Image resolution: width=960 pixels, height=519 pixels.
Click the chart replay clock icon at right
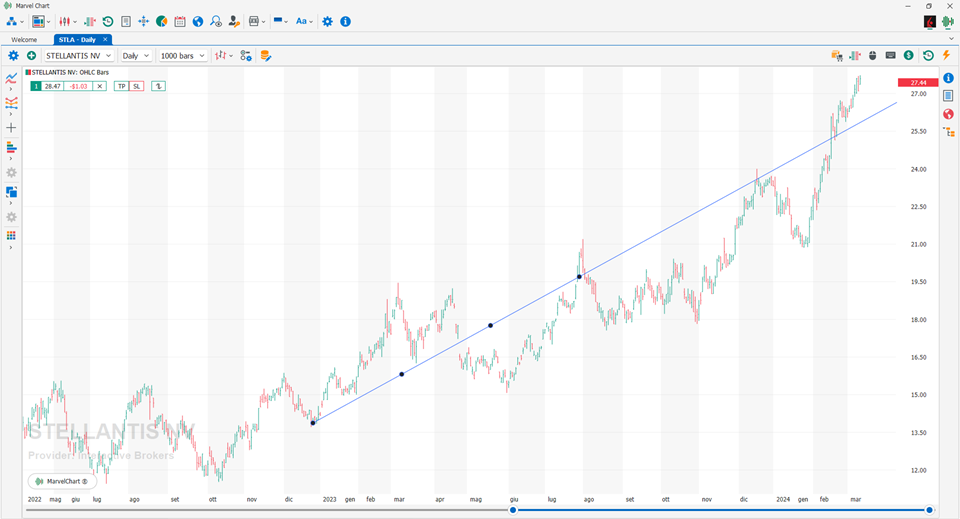click(x=928, y=56)
